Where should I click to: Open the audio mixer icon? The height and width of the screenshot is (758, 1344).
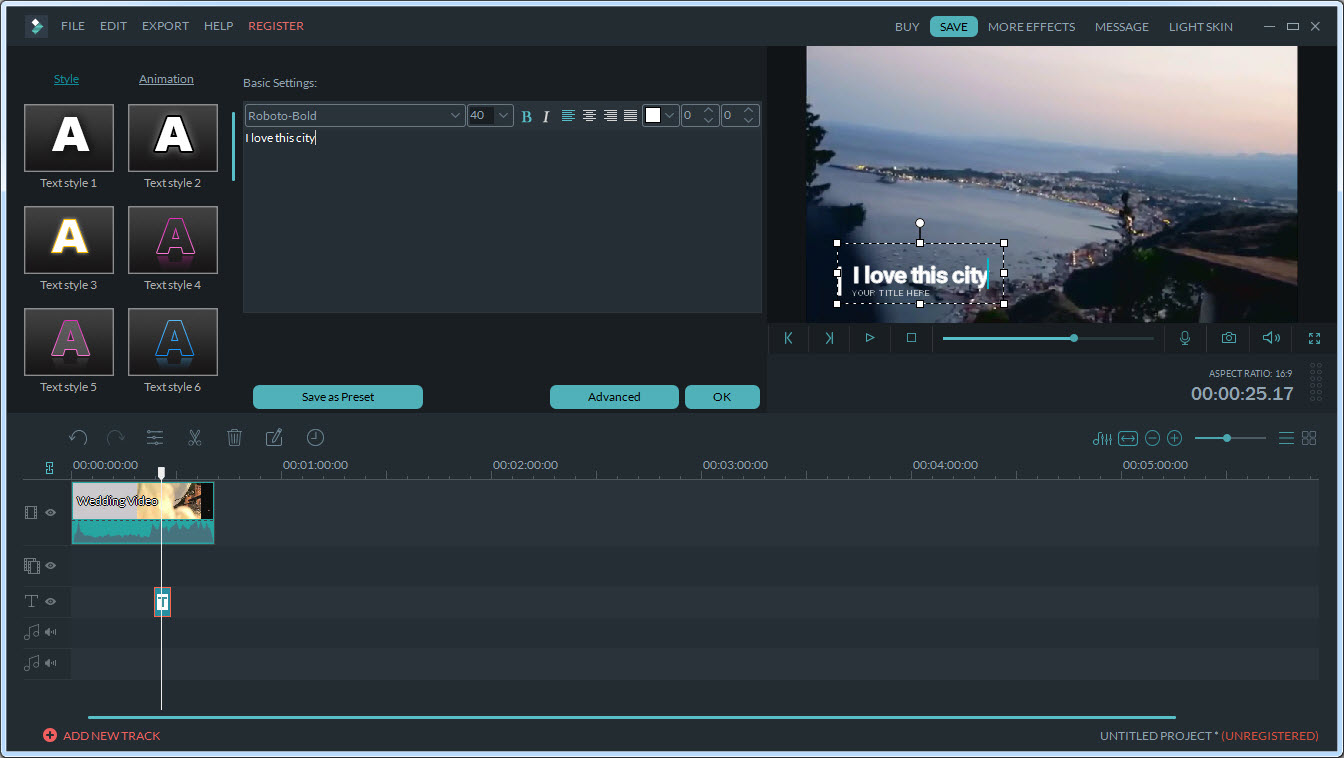point(1102,438)
